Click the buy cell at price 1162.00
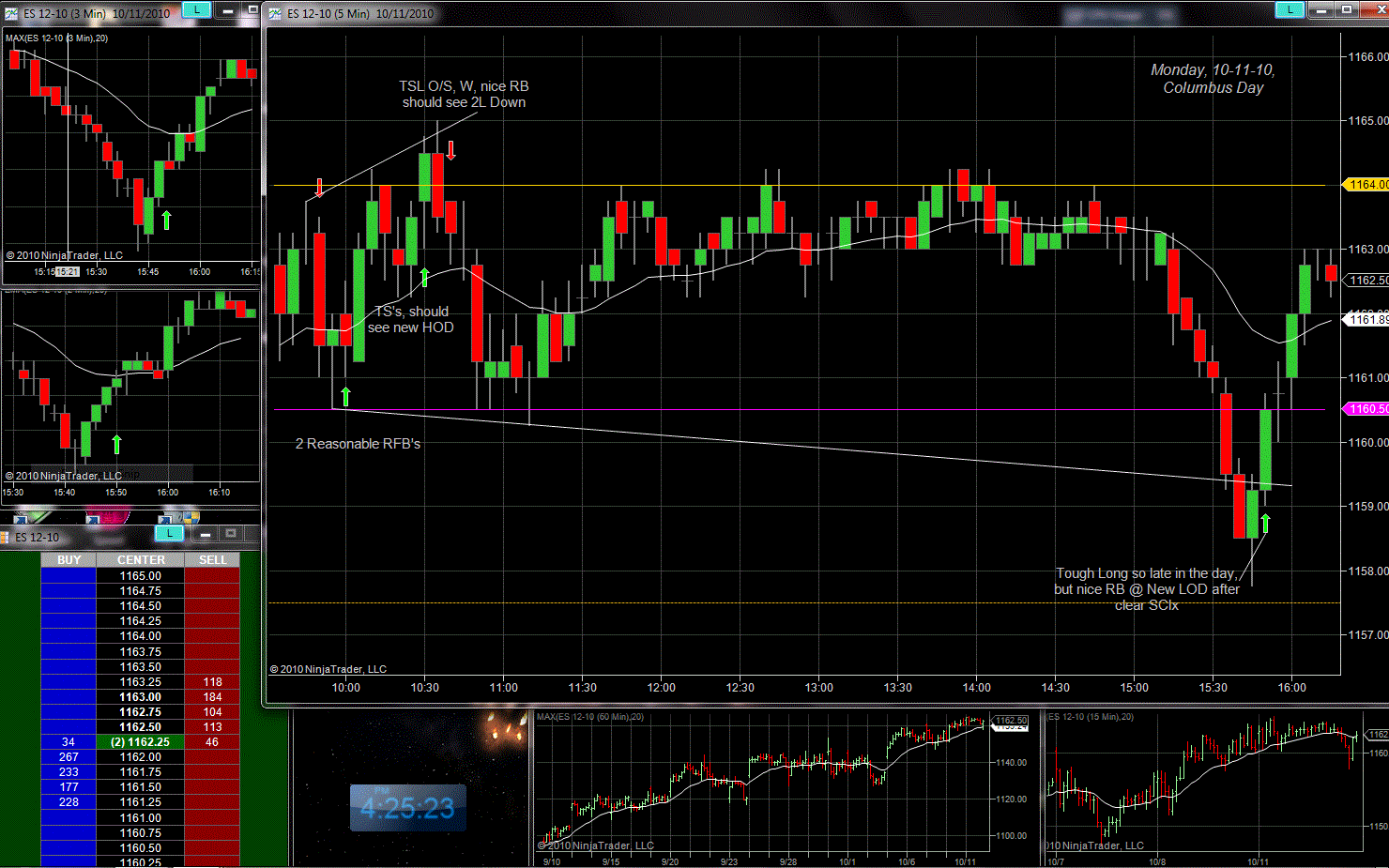 (69, 757)
